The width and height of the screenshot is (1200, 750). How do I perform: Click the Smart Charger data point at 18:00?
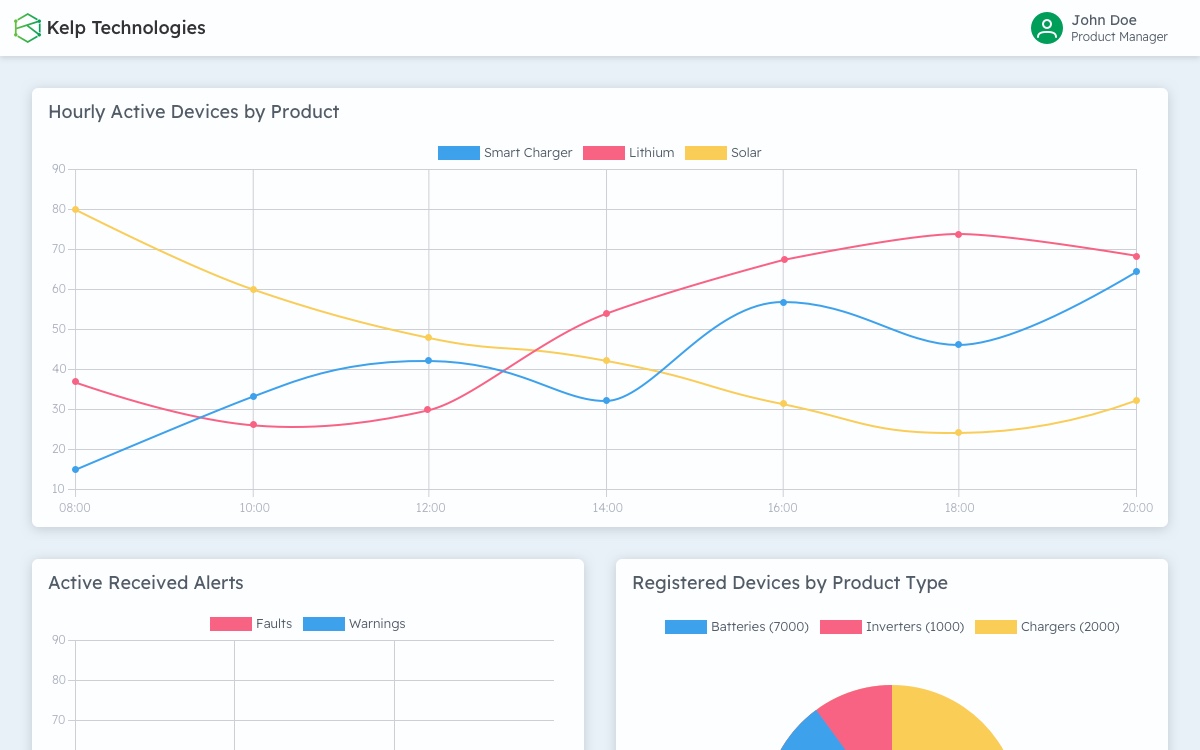(959, 345)
